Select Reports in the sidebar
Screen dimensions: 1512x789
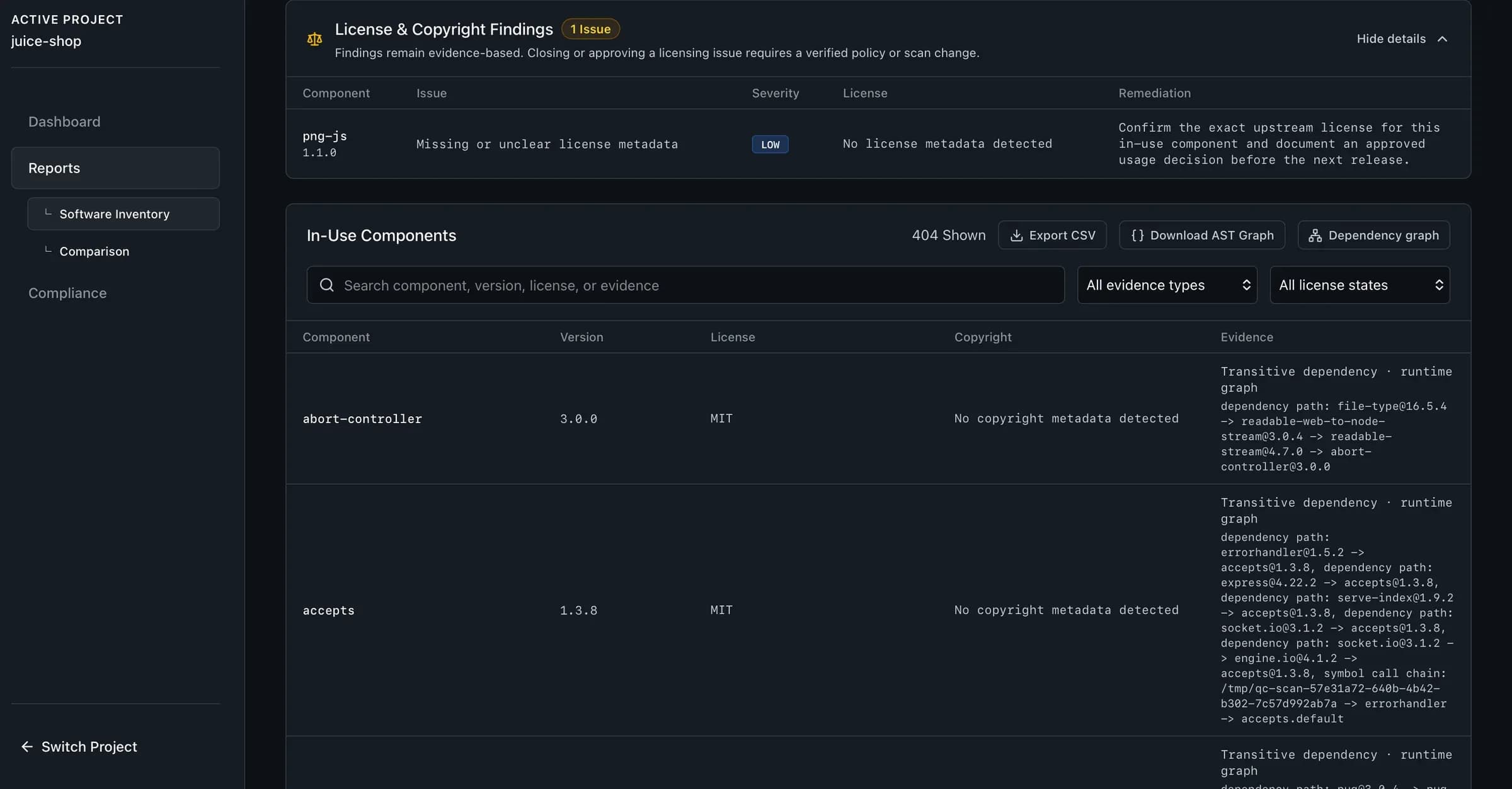115,168
